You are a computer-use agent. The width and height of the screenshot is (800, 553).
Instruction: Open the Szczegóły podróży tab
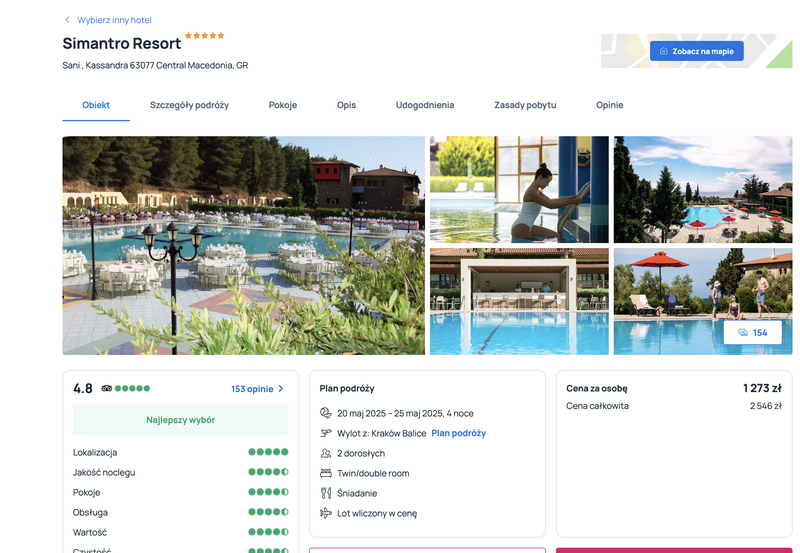(x=189, y=105)
